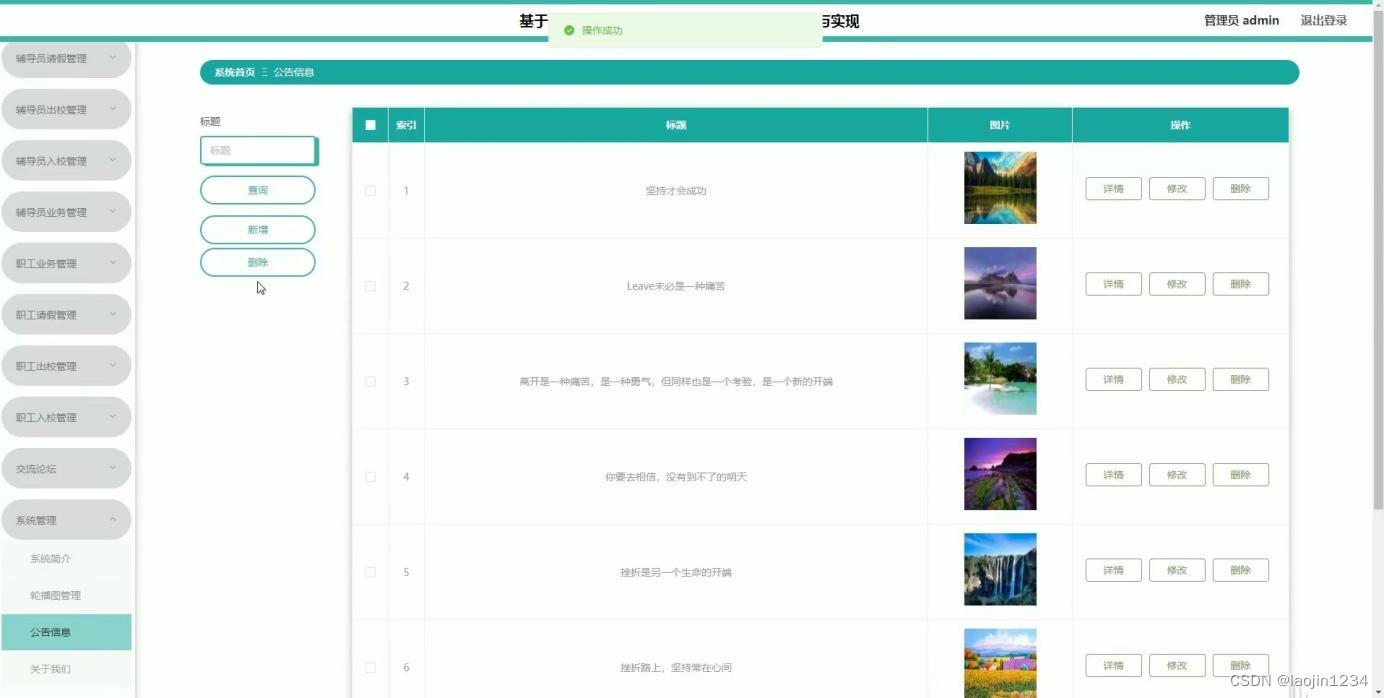Expand 职工出校管理 sidebar menu
Screen dimensions: 1384x698
66,366
